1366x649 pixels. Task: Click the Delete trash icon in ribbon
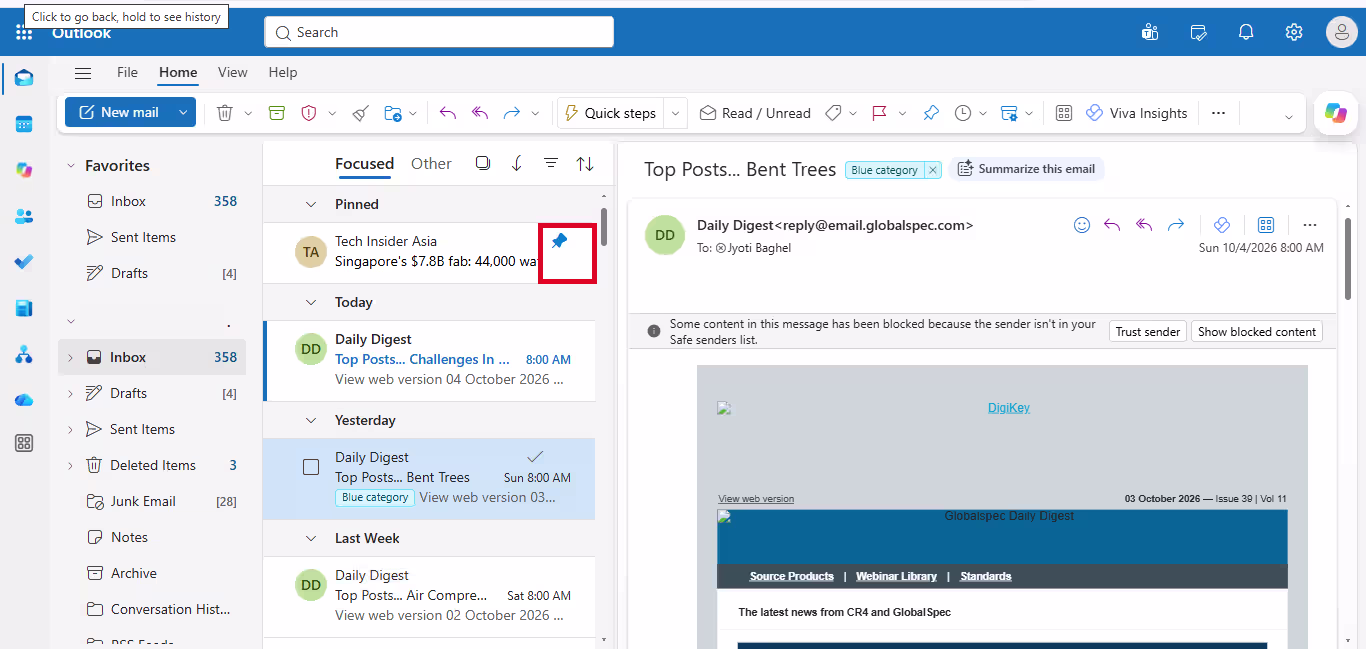click(x=225, y=113)
